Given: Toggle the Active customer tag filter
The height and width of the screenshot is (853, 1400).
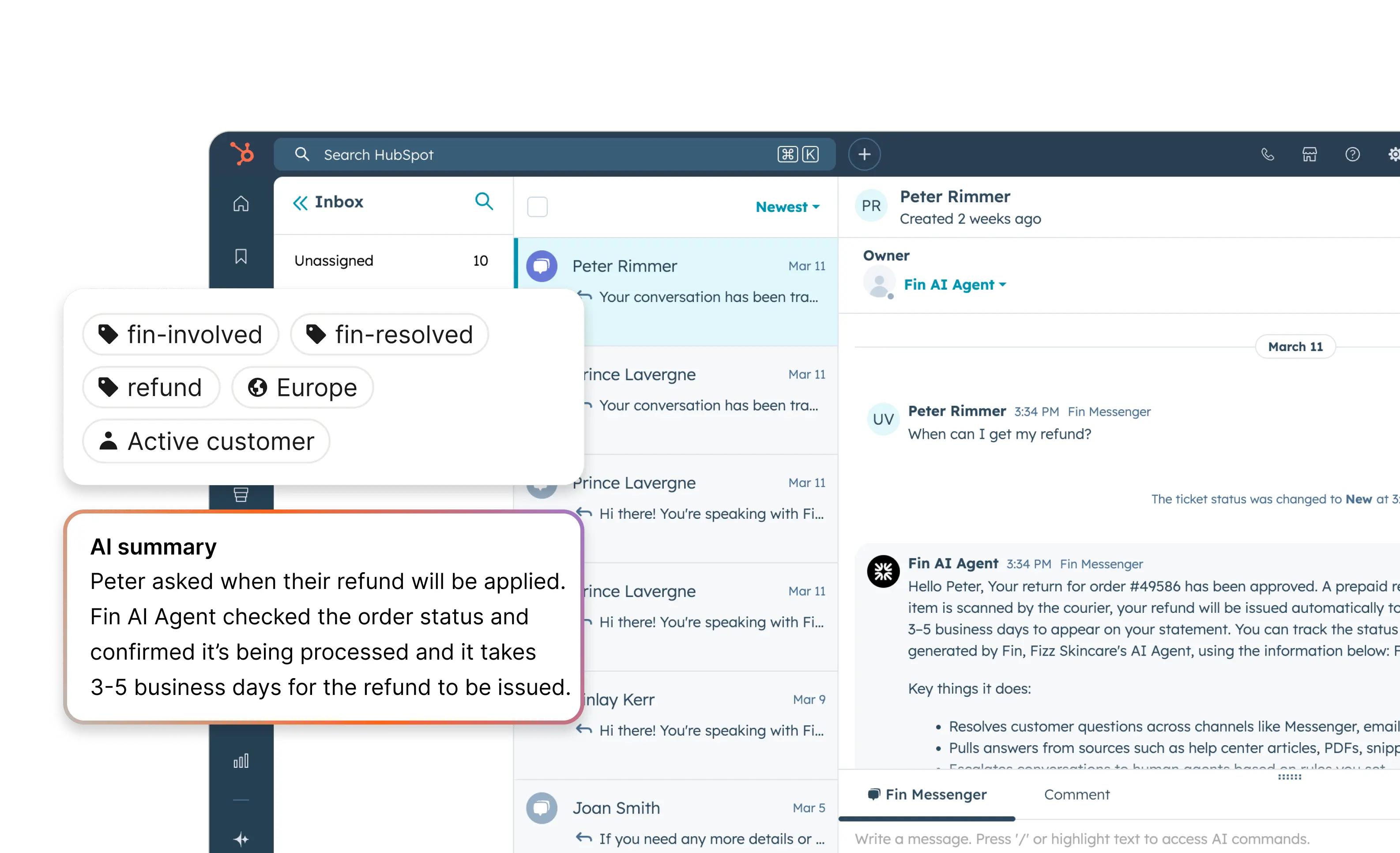Looking at the screenshot, I should (206, 441).
